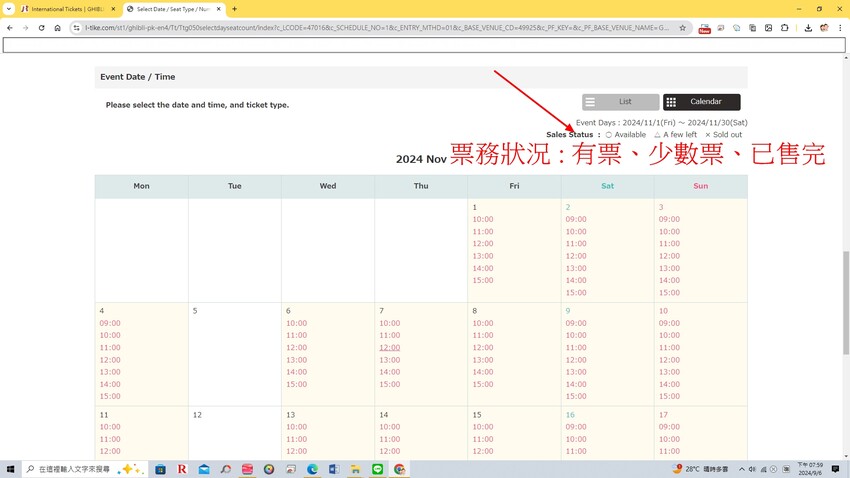Open Windows Start menu

click(x=10, y=469)
